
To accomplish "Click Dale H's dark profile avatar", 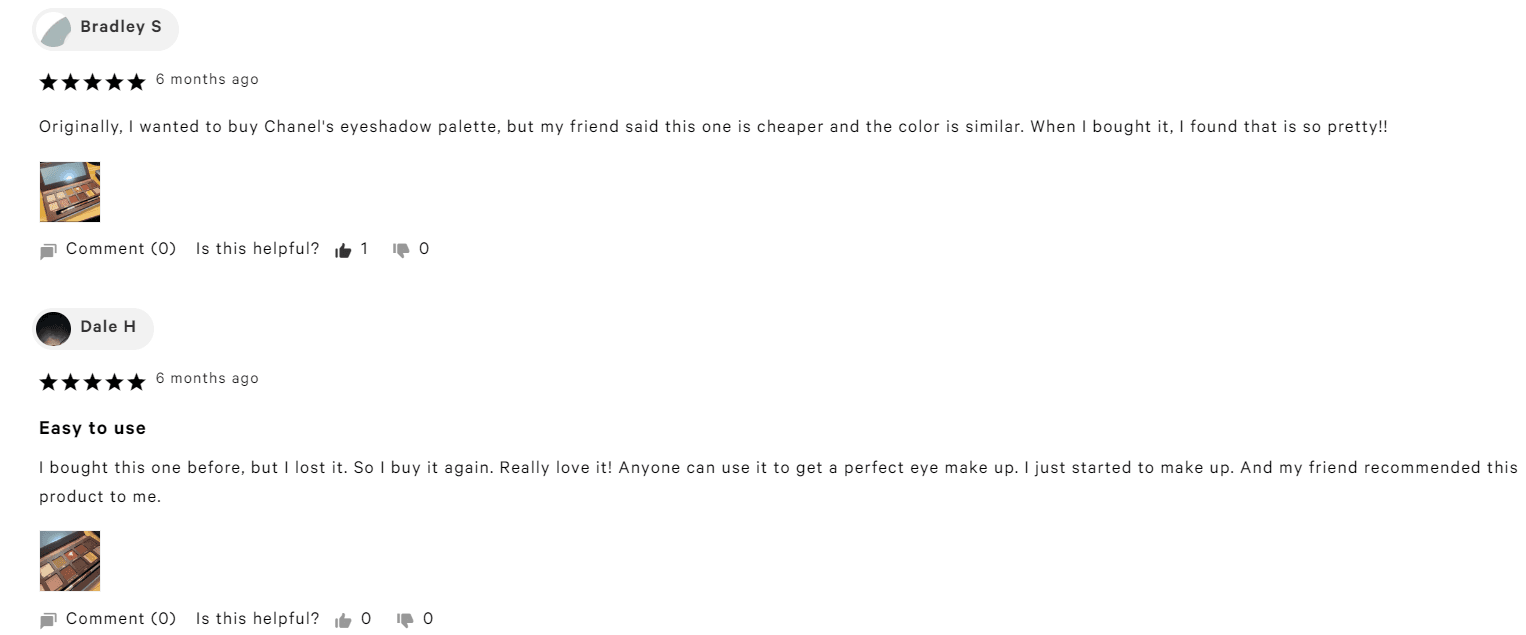I will 54,328.
